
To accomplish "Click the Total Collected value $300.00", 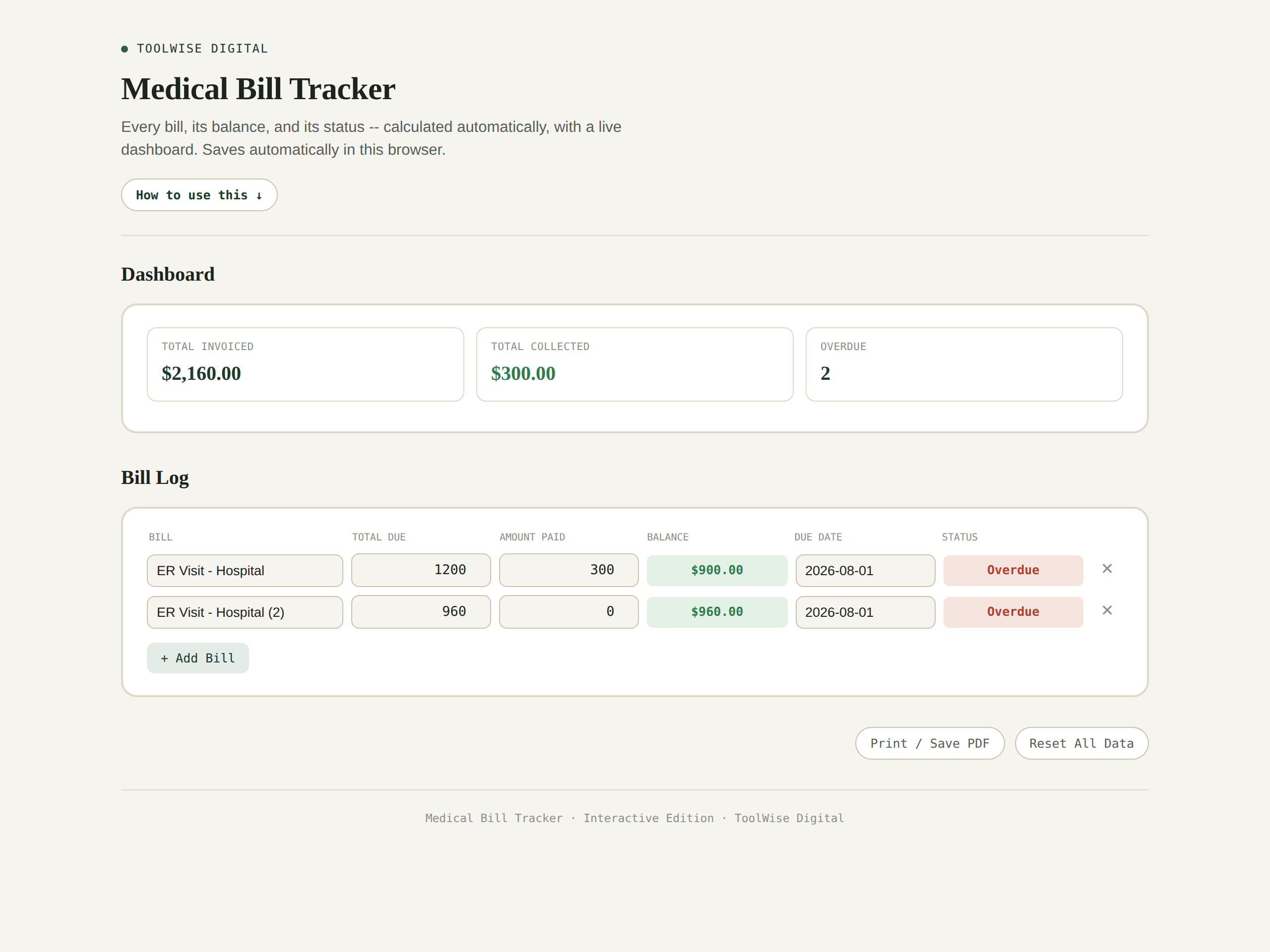I will click(523, 373).
